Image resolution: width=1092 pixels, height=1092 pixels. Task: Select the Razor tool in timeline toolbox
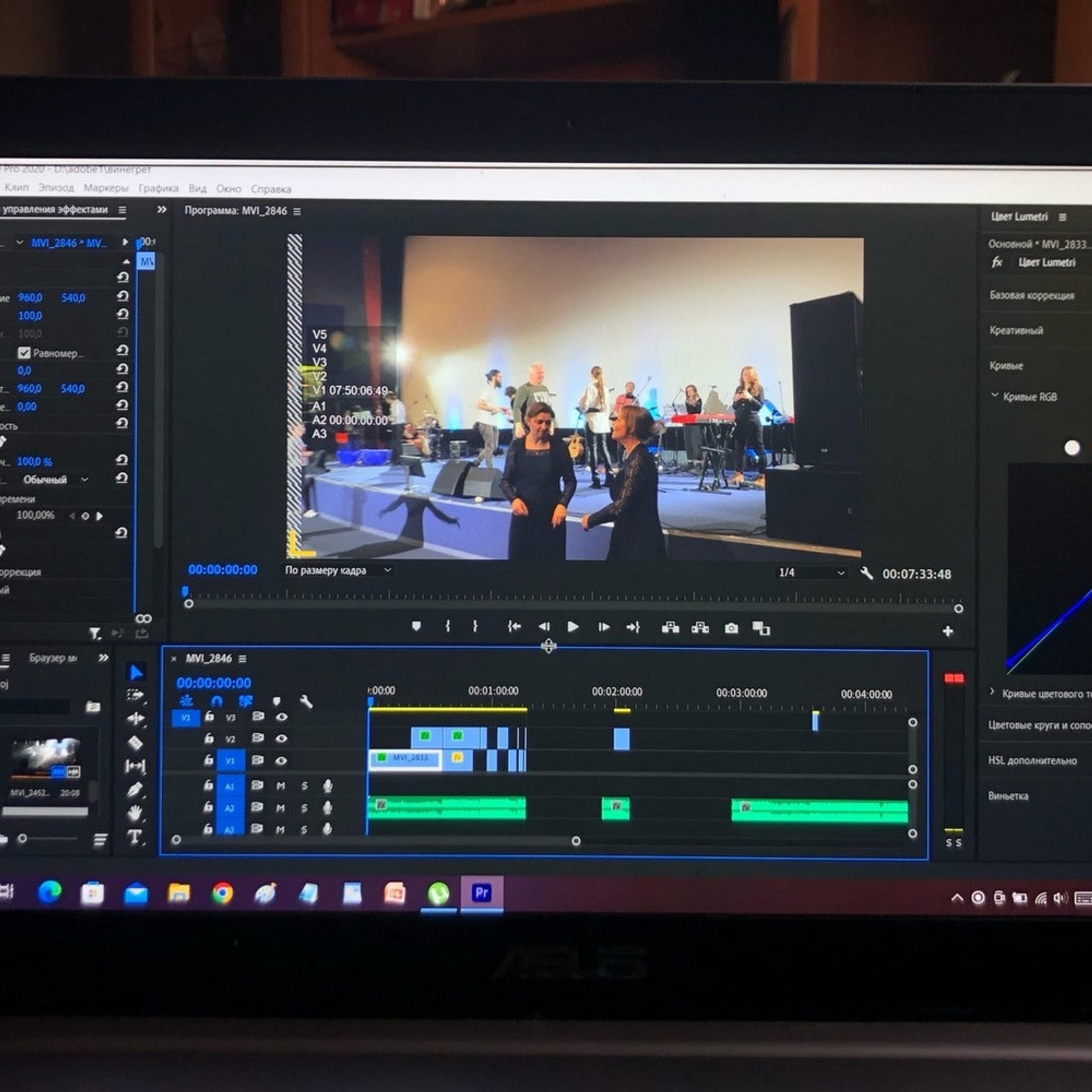coord(135,742)
